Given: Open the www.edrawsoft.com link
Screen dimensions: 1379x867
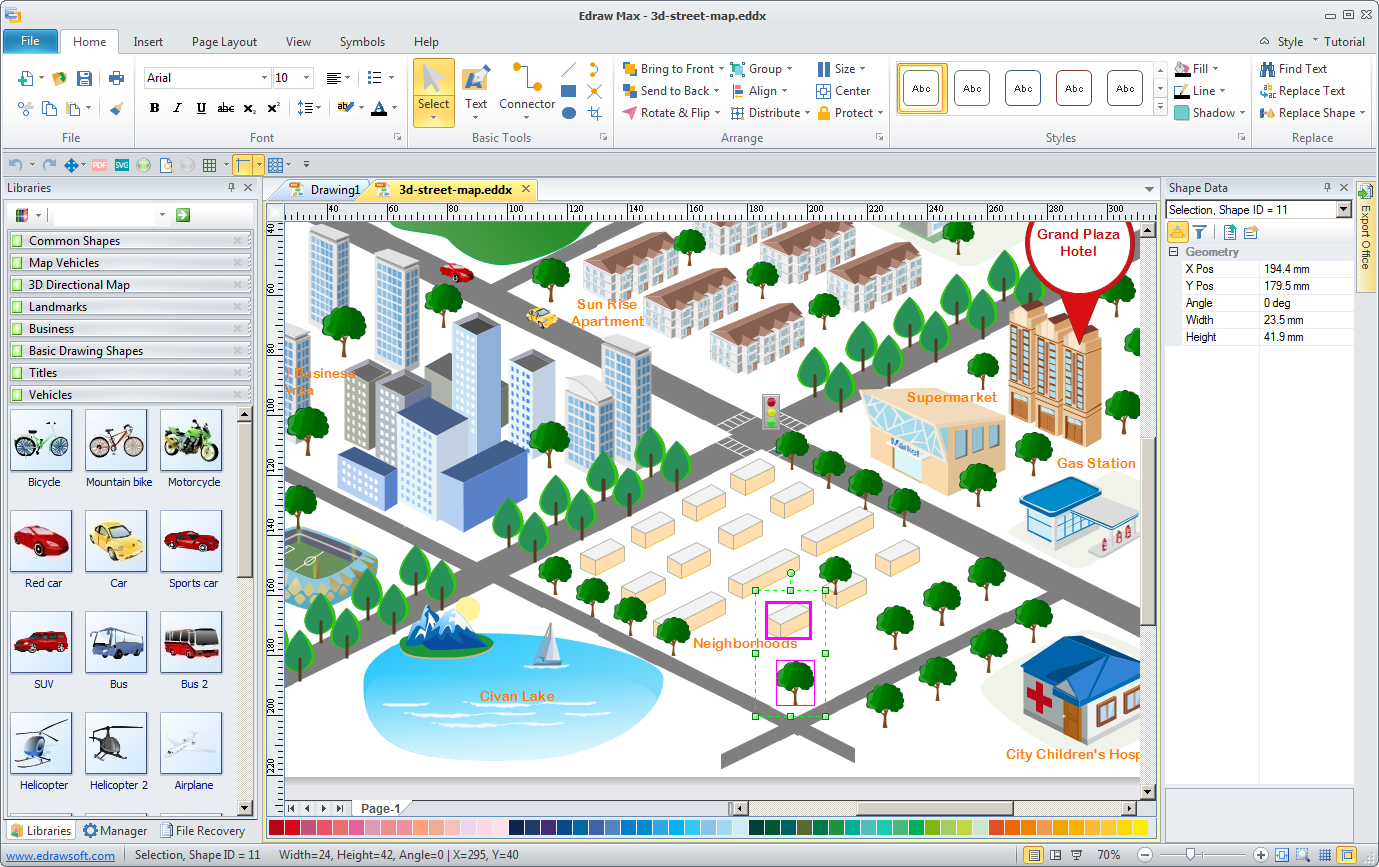Looking at the screenshot, I should (60, 855).
